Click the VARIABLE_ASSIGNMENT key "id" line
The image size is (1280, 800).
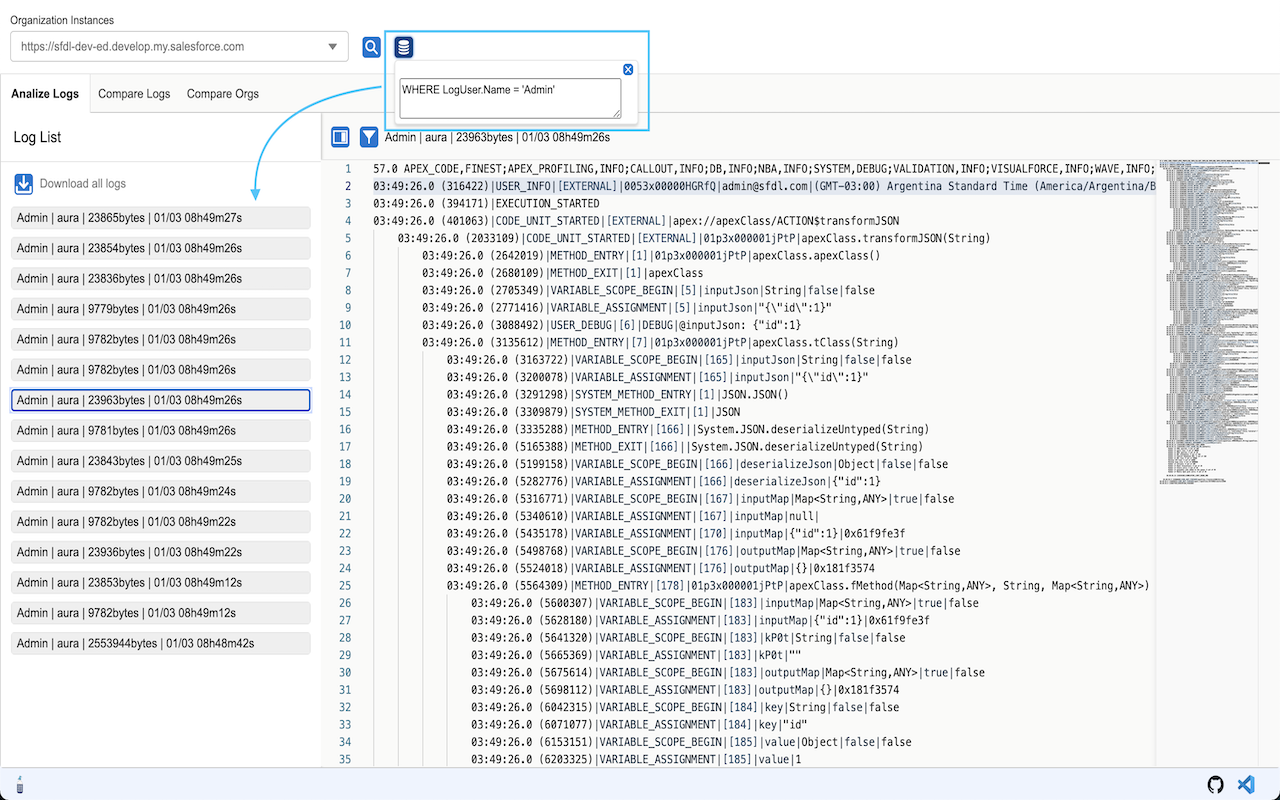(x=640, y=725)
